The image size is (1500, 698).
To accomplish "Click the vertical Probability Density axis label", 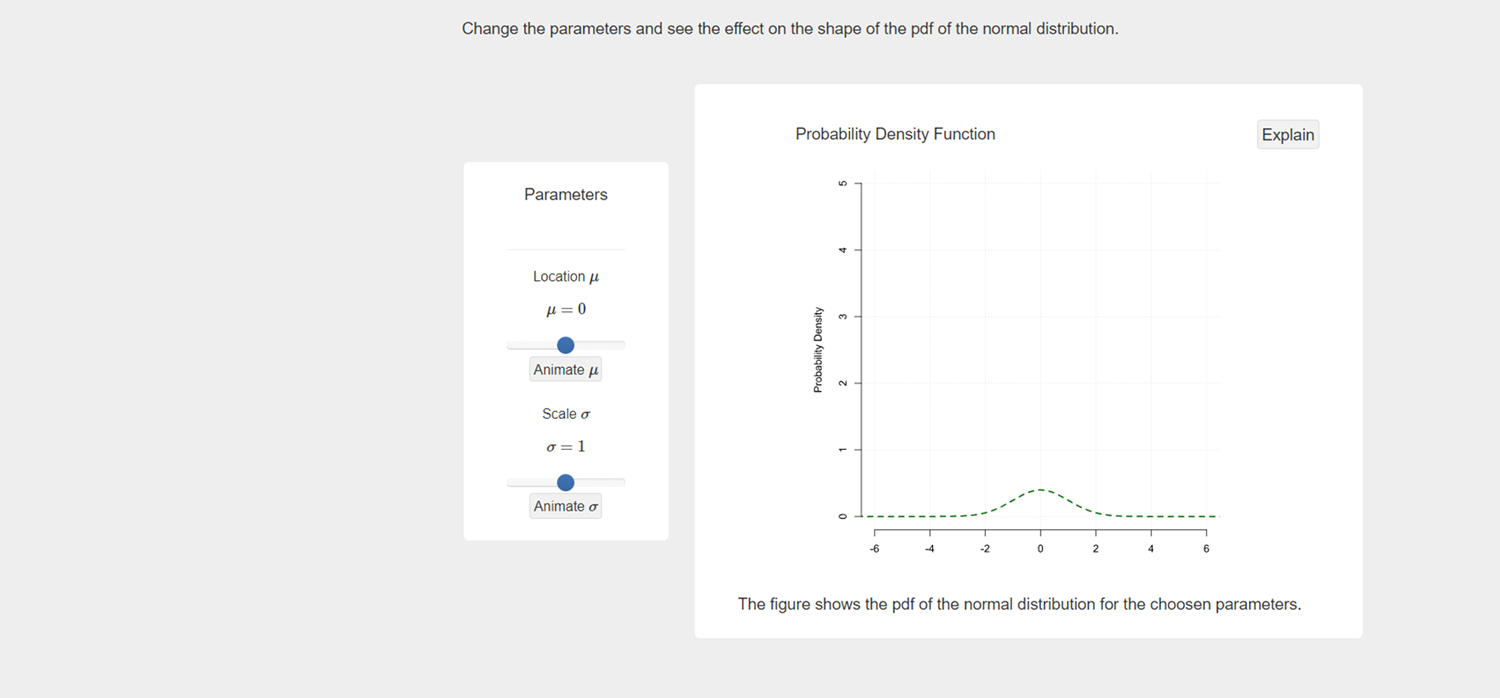I will (818, 350).
